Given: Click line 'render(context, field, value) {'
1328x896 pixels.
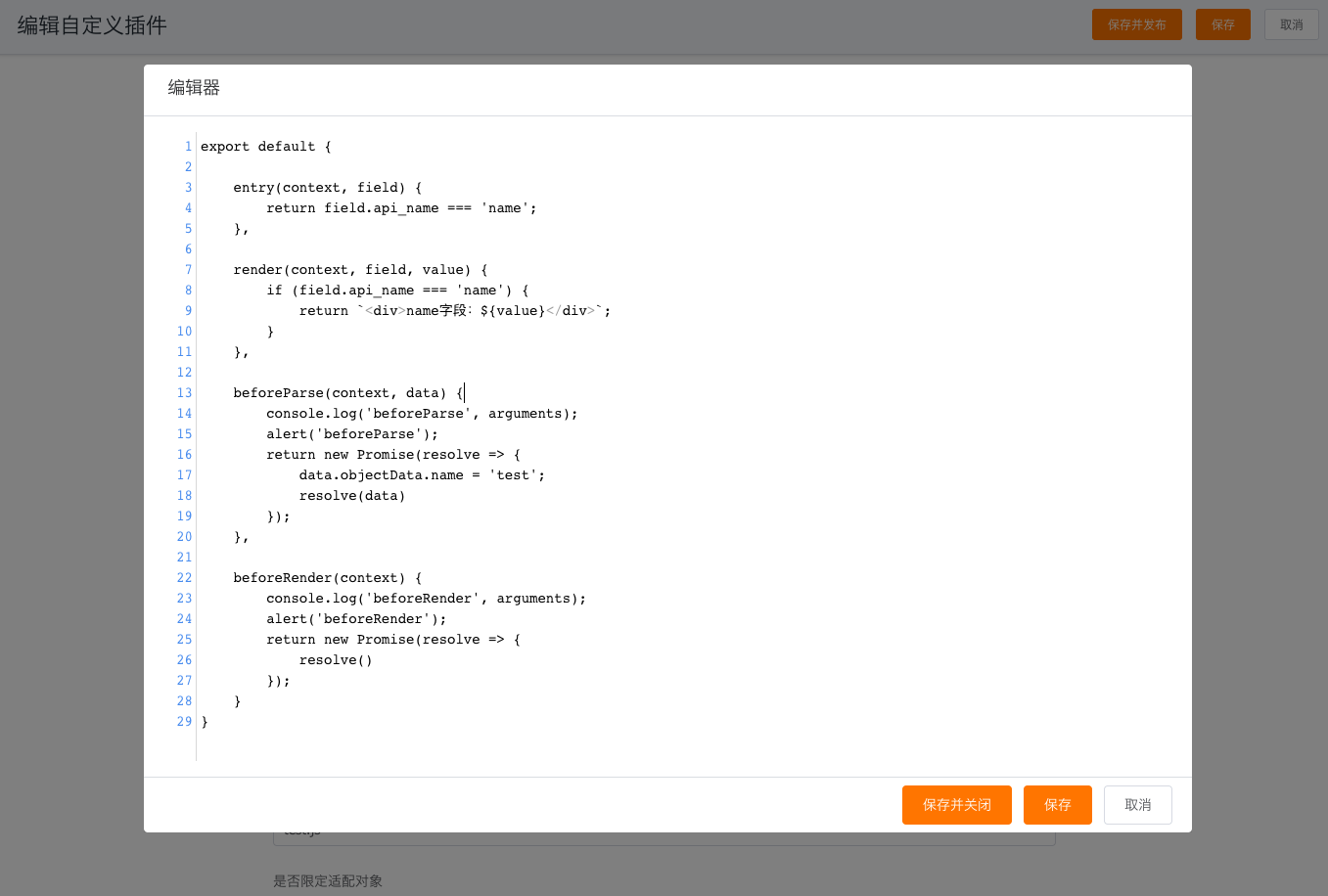Looking at the screenshot, I should [360, 270].
